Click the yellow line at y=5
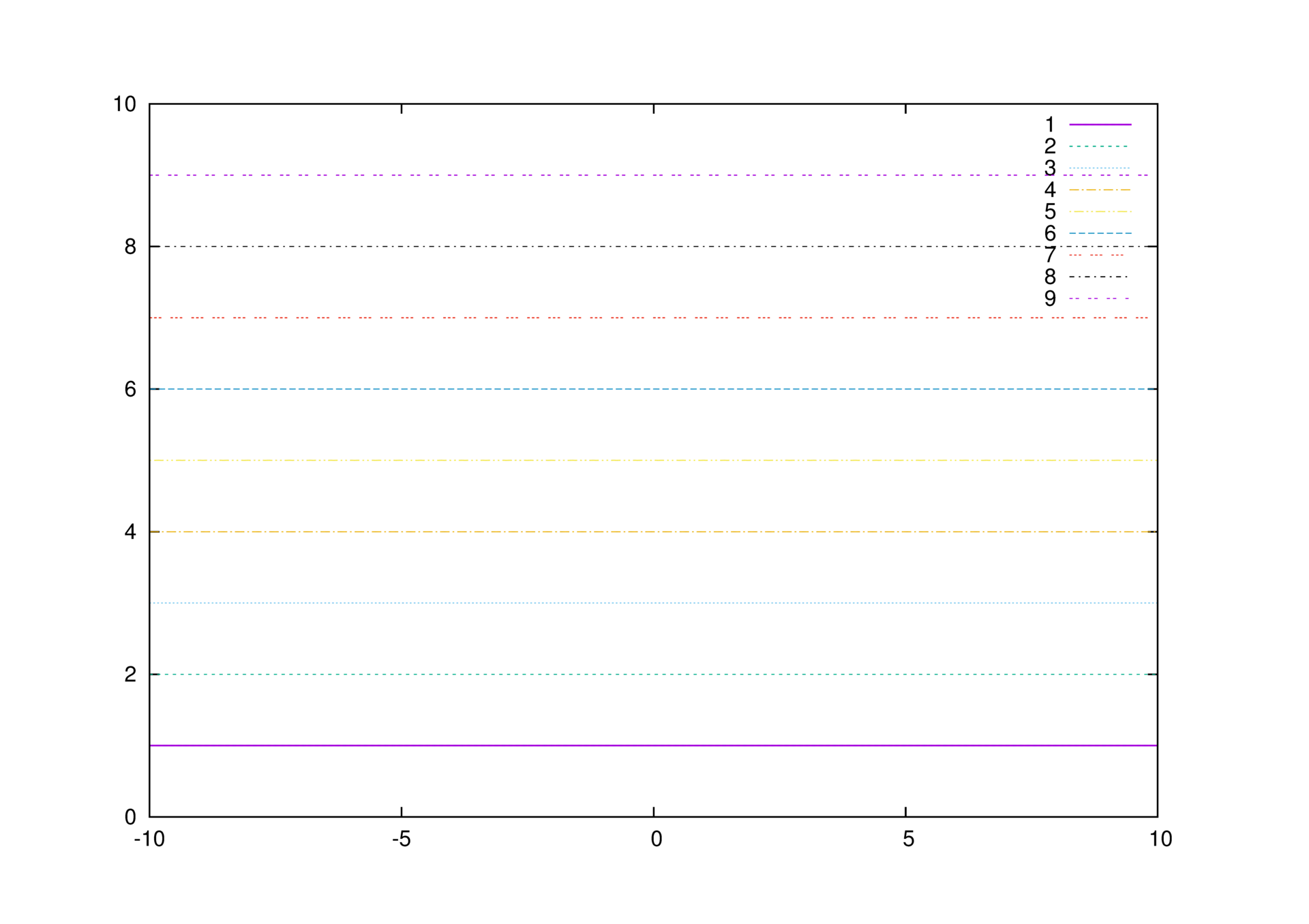Screen dimensions: 1309x924 coord(653,461)
